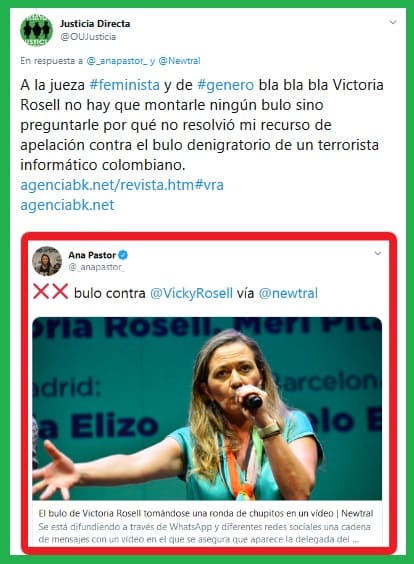Click the Justicia Directa display name
Screen dimensions: 414x564
[95, 24]
